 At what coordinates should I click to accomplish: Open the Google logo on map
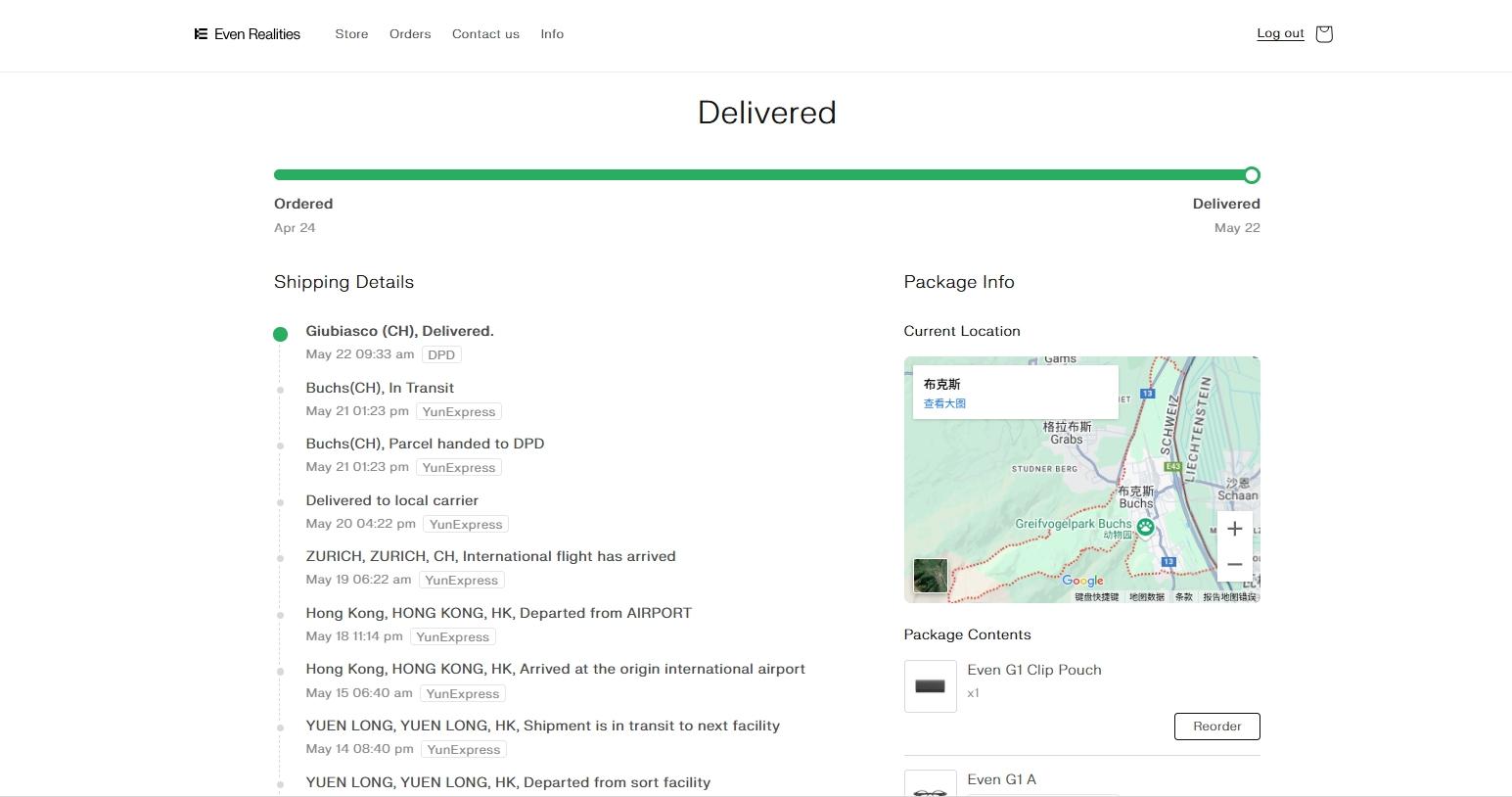(1082, 581)
